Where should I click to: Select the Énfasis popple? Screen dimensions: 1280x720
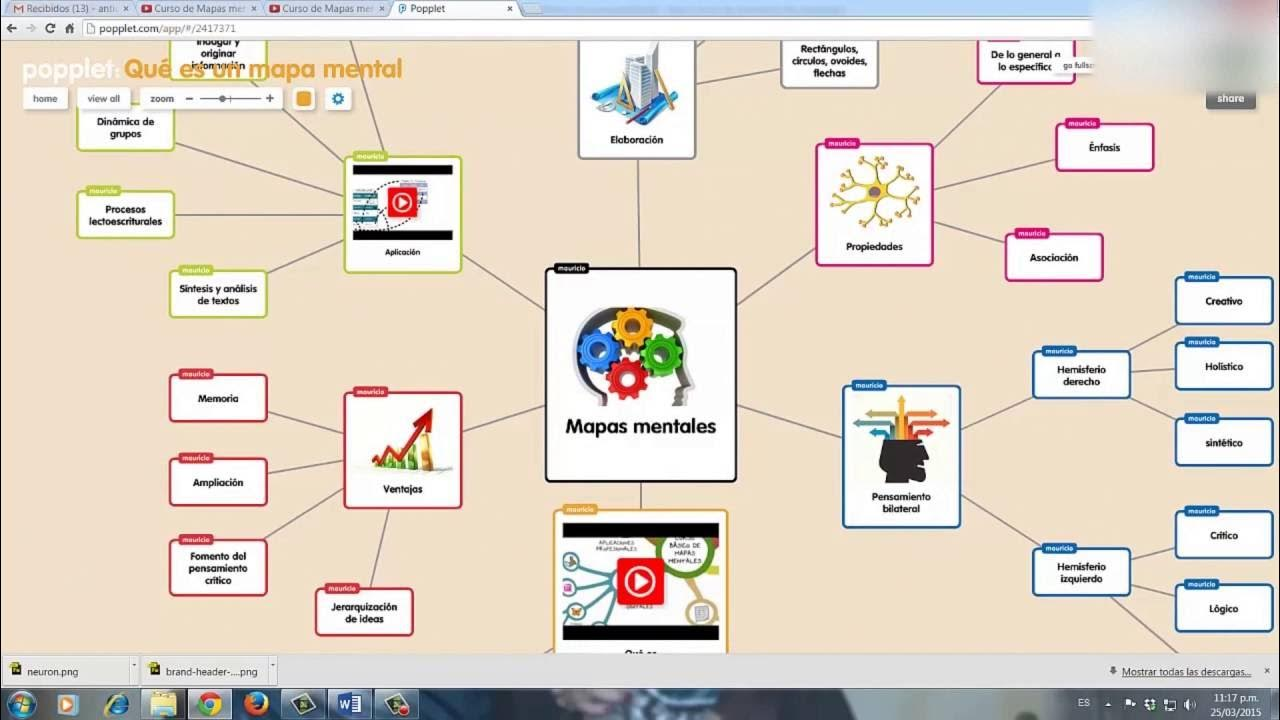pos(1104,147)
